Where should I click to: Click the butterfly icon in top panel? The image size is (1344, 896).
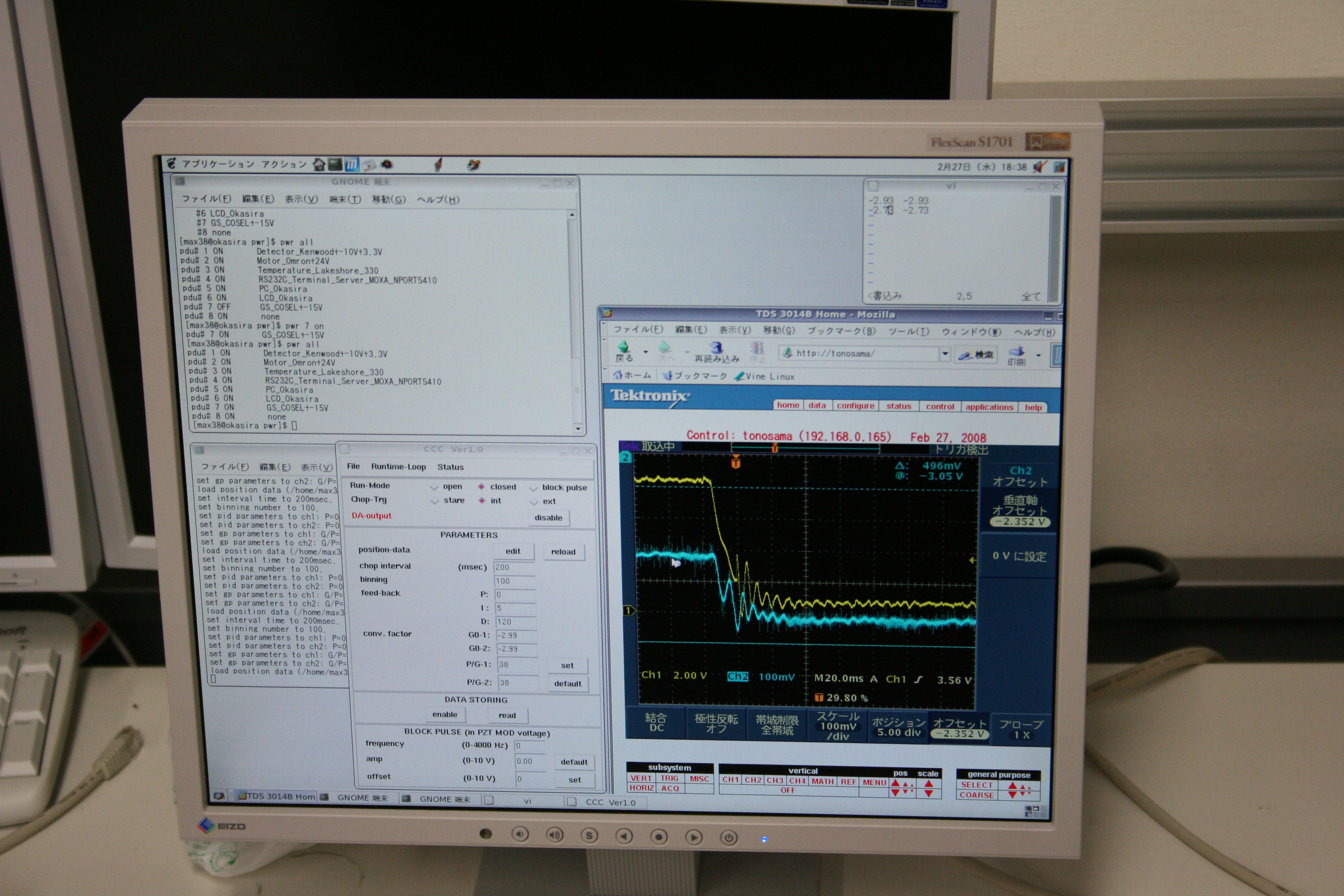pos(473,164)
